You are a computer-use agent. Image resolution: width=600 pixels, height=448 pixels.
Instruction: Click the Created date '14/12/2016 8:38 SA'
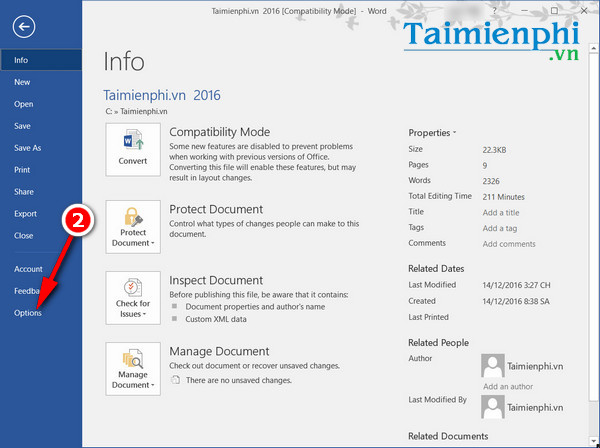tap(516, 301)
